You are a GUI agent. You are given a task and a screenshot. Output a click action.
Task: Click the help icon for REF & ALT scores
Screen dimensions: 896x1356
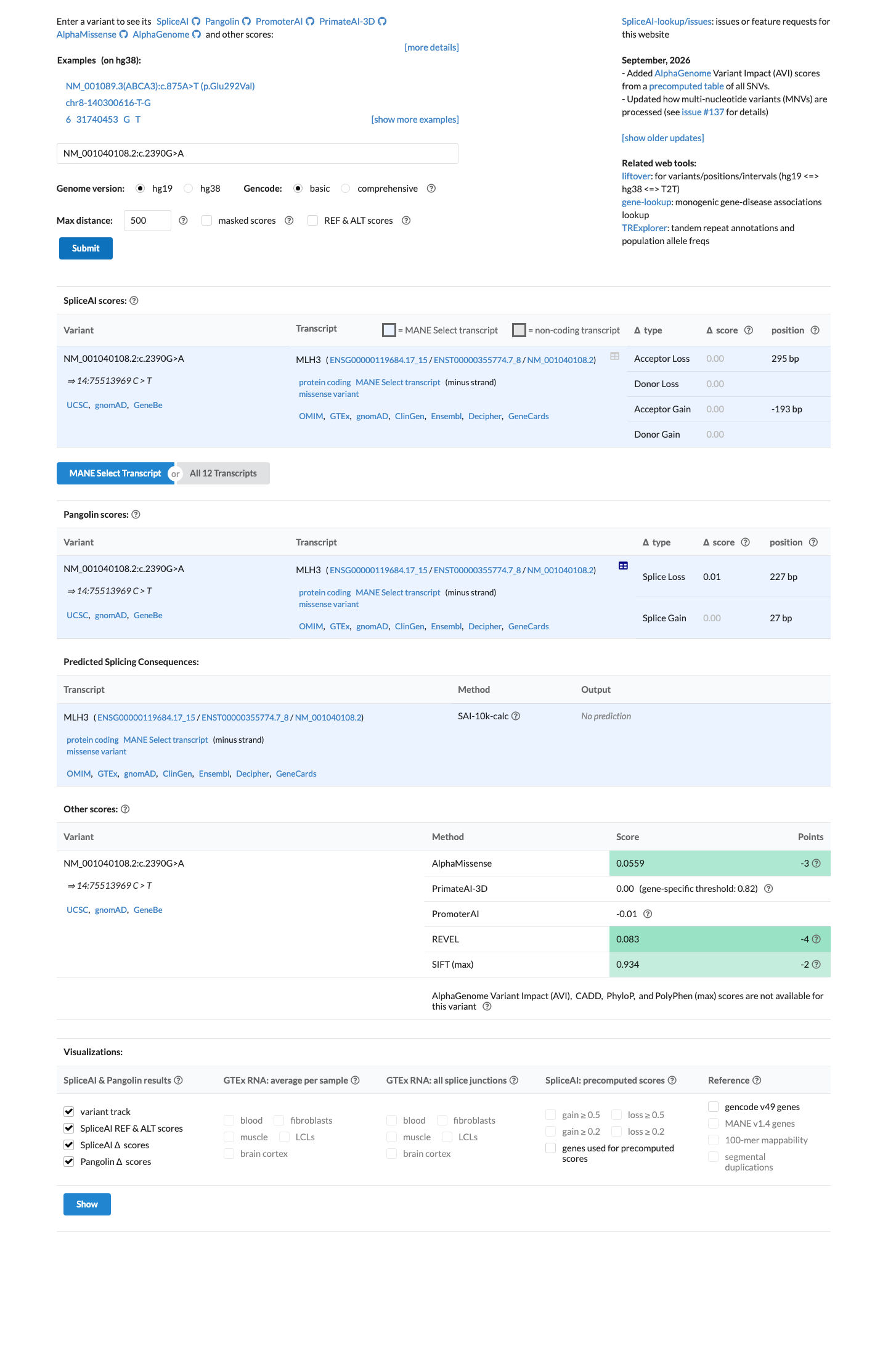[406, 221]
